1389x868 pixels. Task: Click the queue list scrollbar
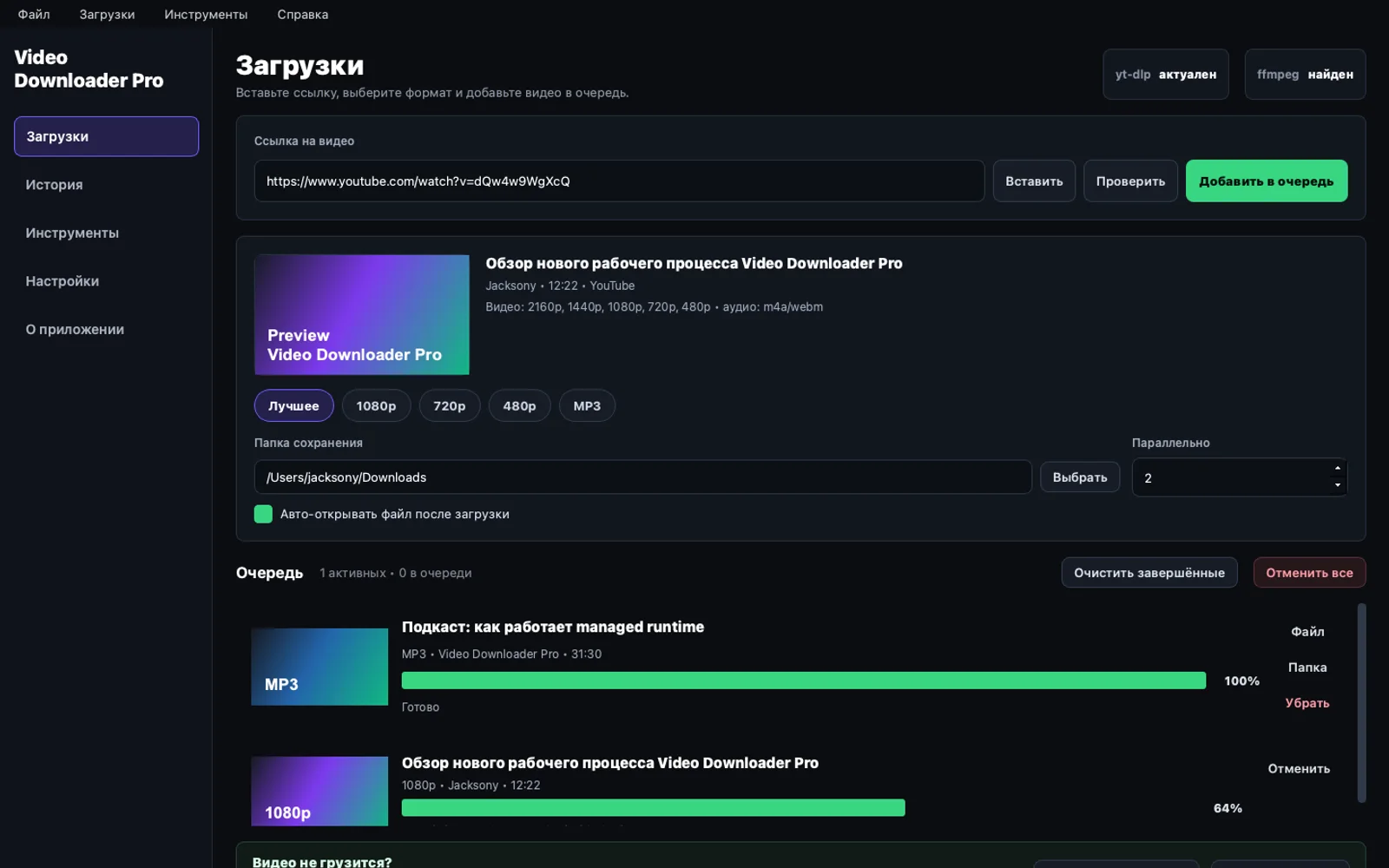(1361, 703)
